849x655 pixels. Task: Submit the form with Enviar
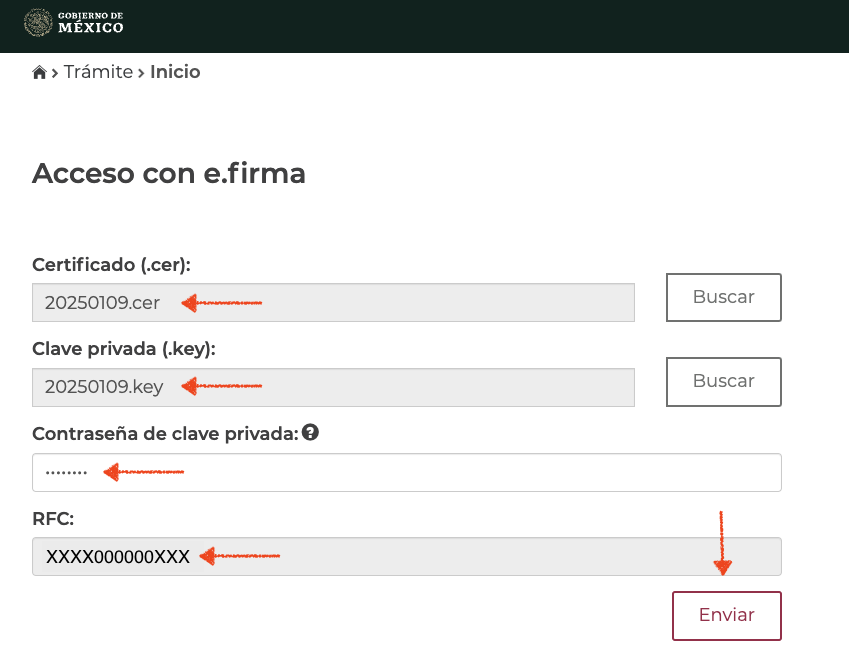point(726,615)
